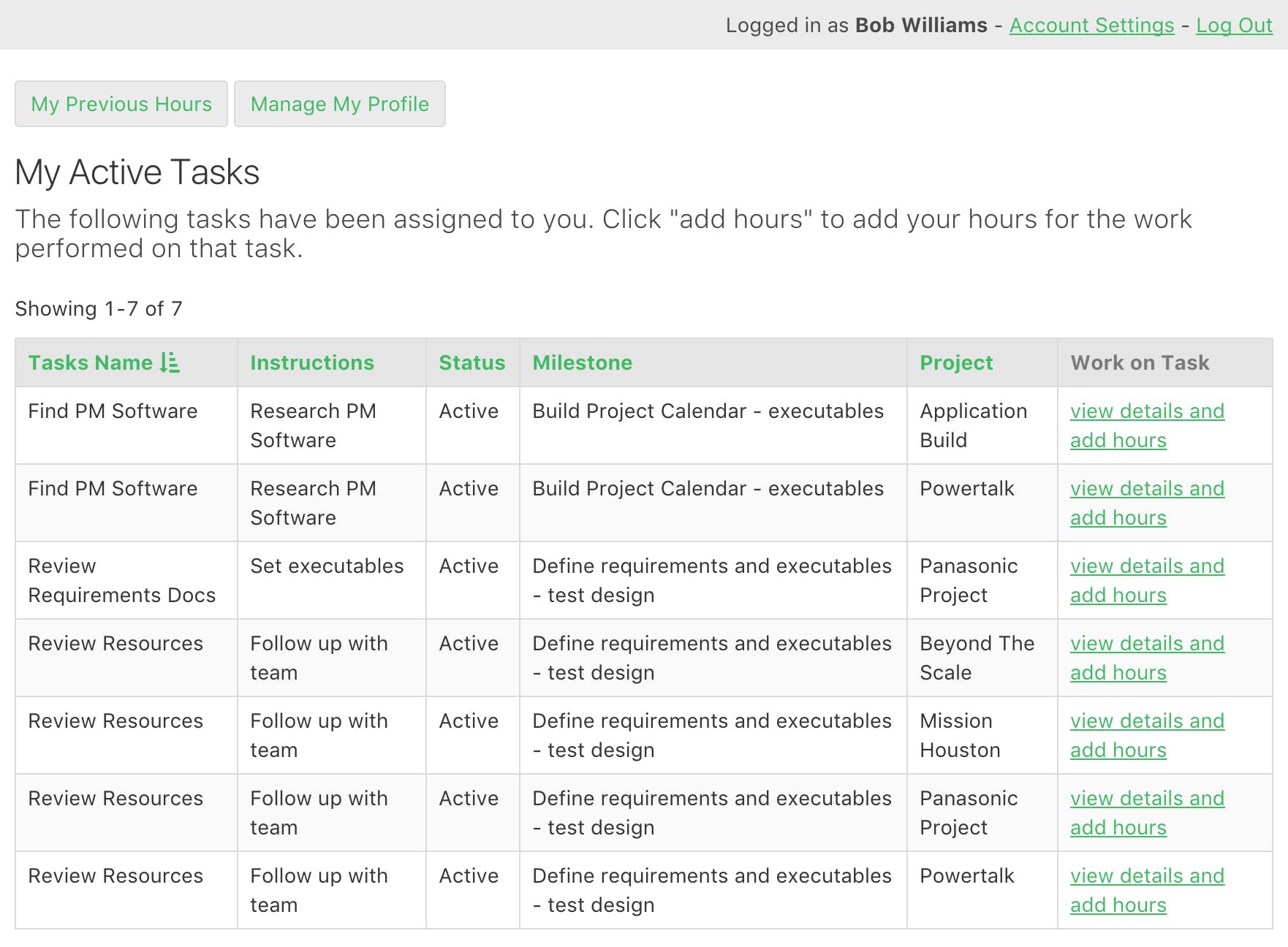Open My Previous Hours page

pos(121,104)
